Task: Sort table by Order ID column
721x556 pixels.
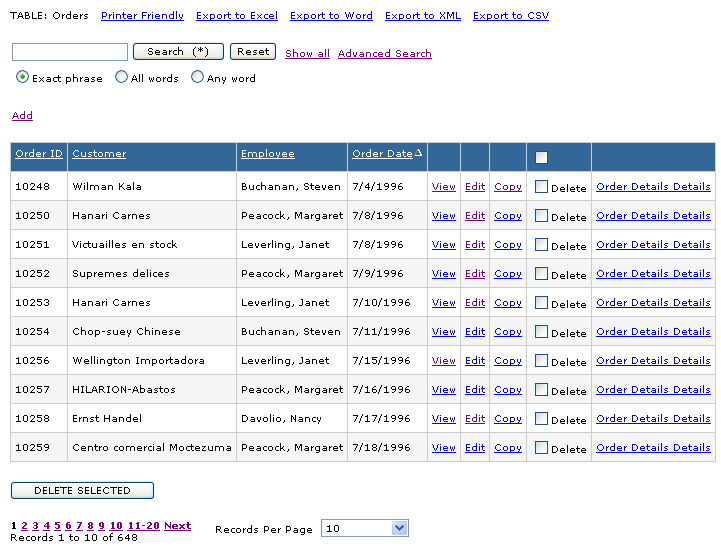Action: click(x=39, y=154)
